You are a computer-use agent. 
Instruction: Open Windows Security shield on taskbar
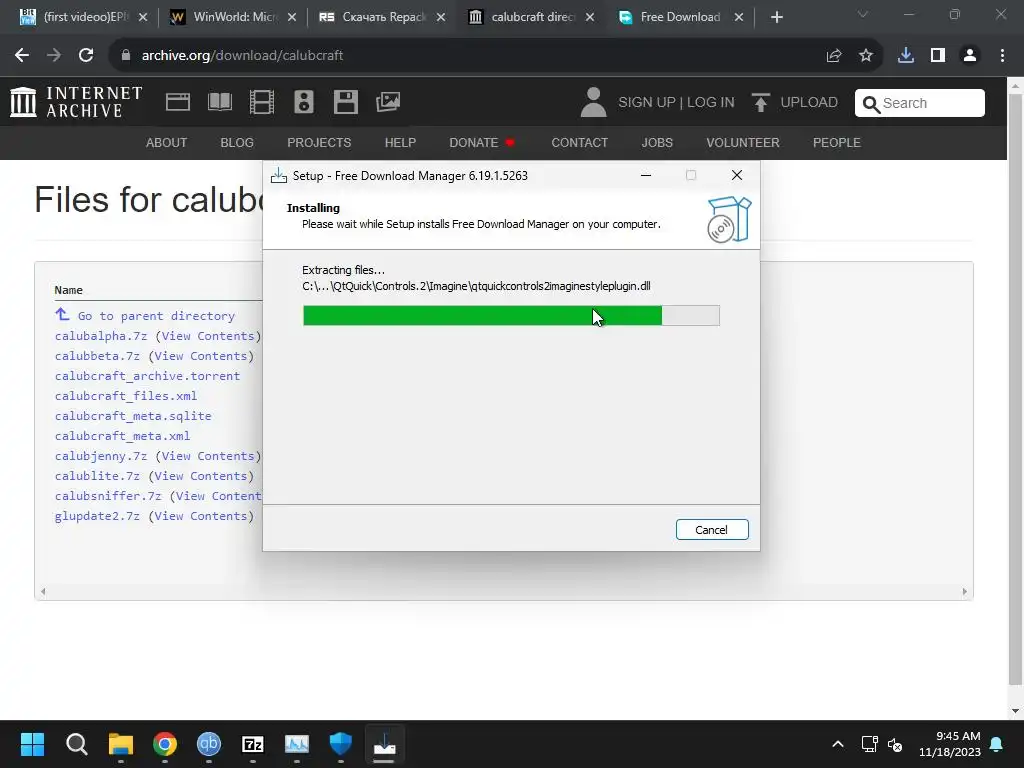point(341,744)
